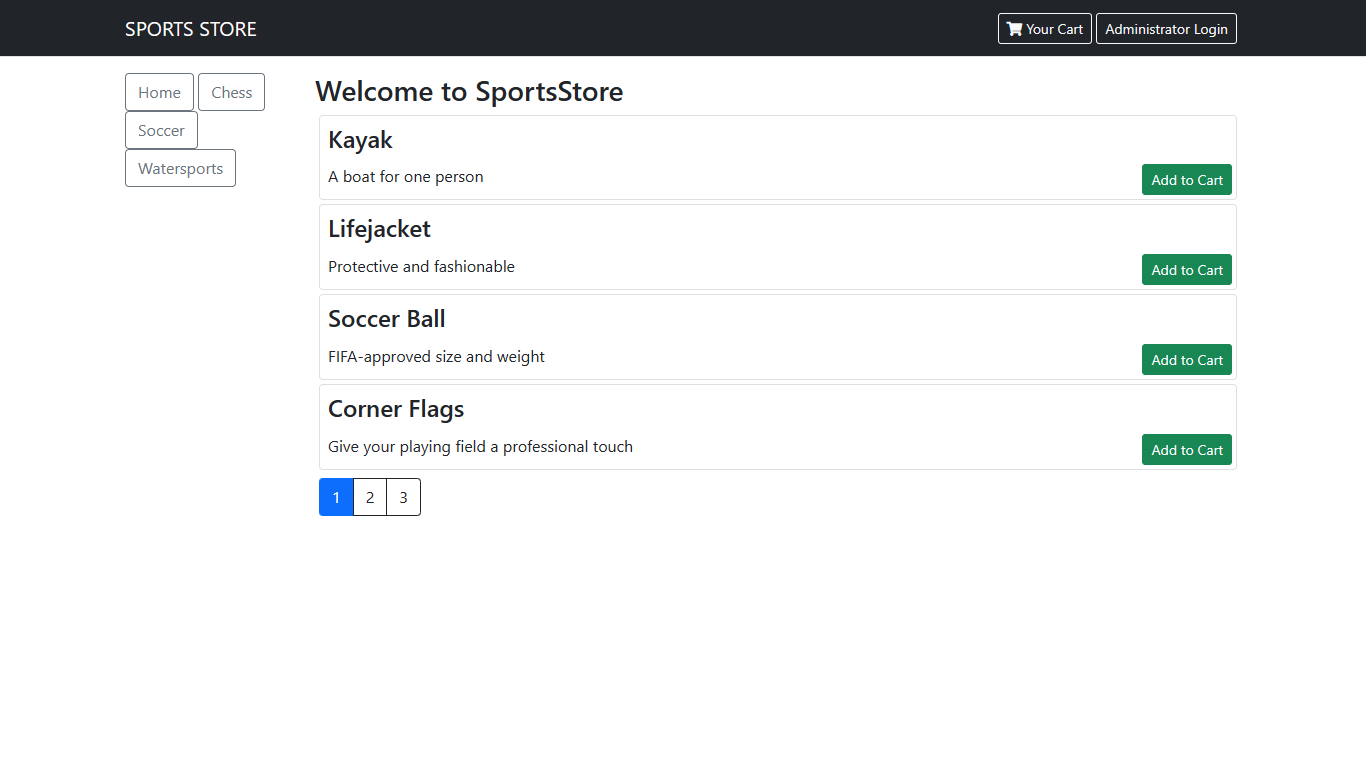
Task: Add the Soccer Ball to cart
Action: click(1186, 360)
